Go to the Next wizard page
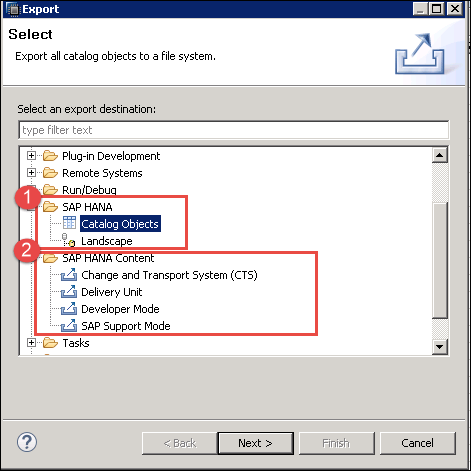Image resolution: width=471 pixels, height=471 pixels. click(256, 443)
